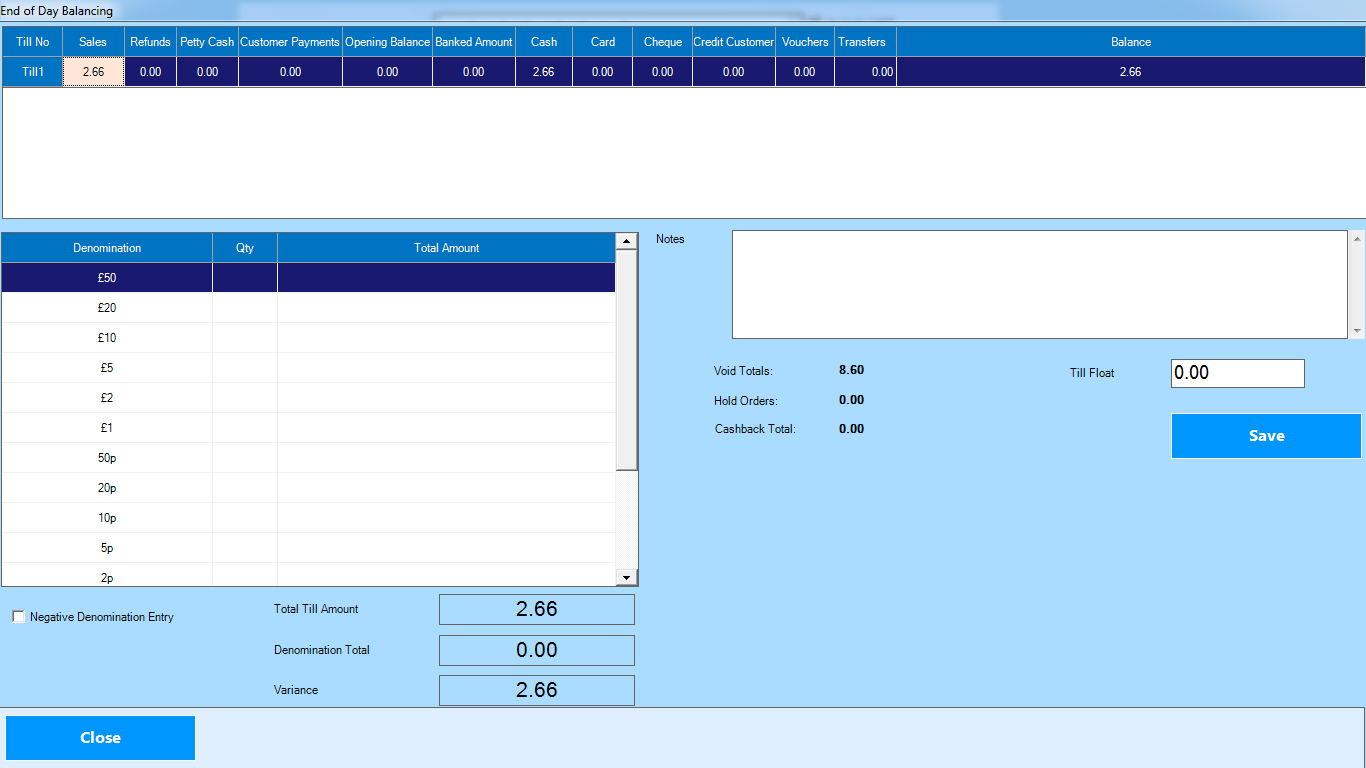This screenshot has width=1366, height=768.
Task: Enable Negative Denomination Entry checkbox
Action: click(19, 617)
